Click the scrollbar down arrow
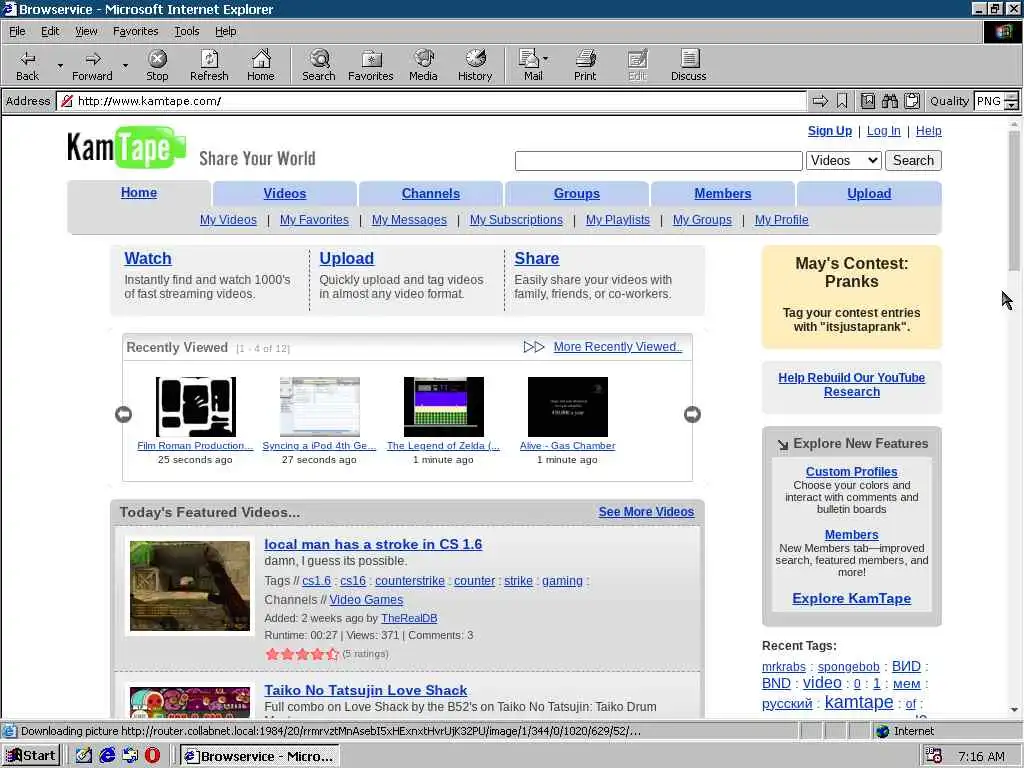The width and height of the screenshot is (1024, 768). tap(1014, 709)
